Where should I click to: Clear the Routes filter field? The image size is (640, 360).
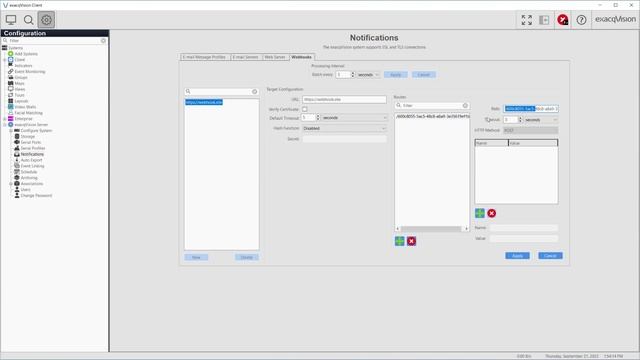[x=465, y=105]
